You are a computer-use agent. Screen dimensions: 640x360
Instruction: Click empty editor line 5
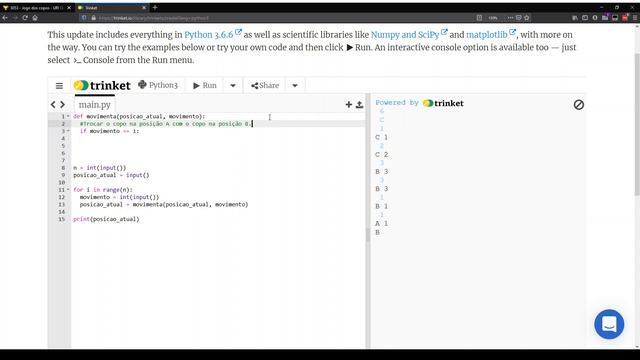click(218, 146)
